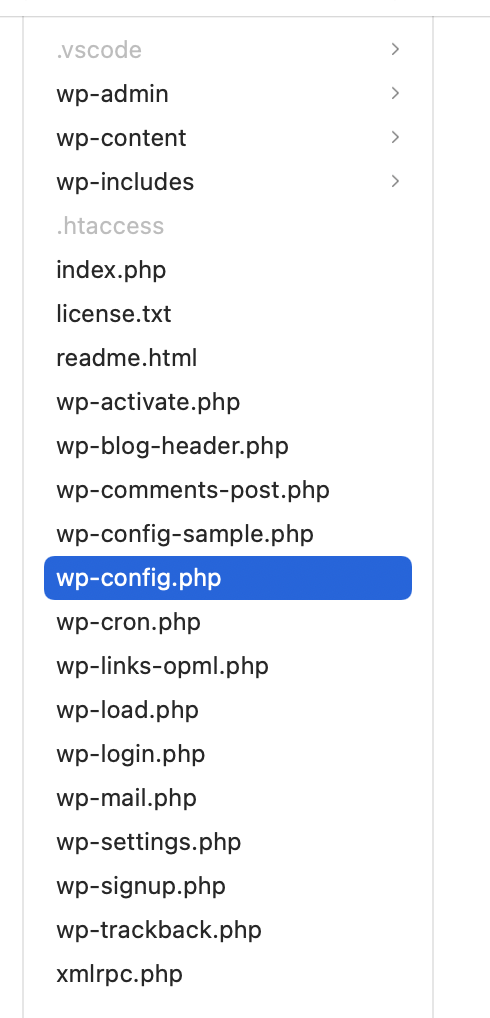The width and height of the screenshot is (490, 1018).
Task: Expand the wp-admin folder chevron
Action: [395, 93]
